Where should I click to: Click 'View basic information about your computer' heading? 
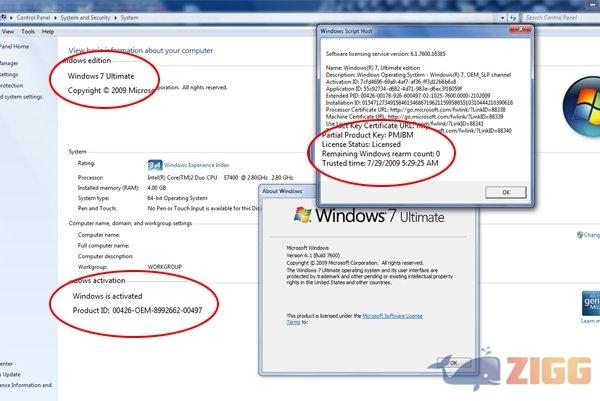pos(141,51)
